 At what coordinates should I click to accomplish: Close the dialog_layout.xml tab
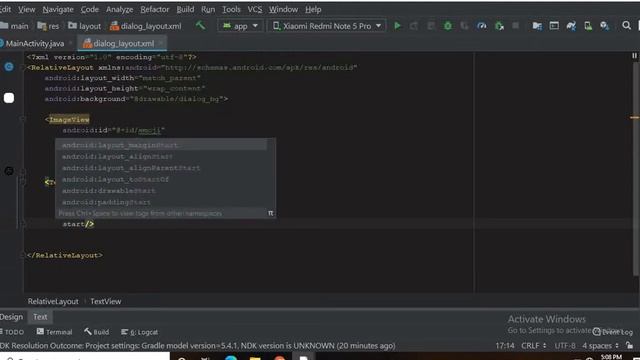161,43
